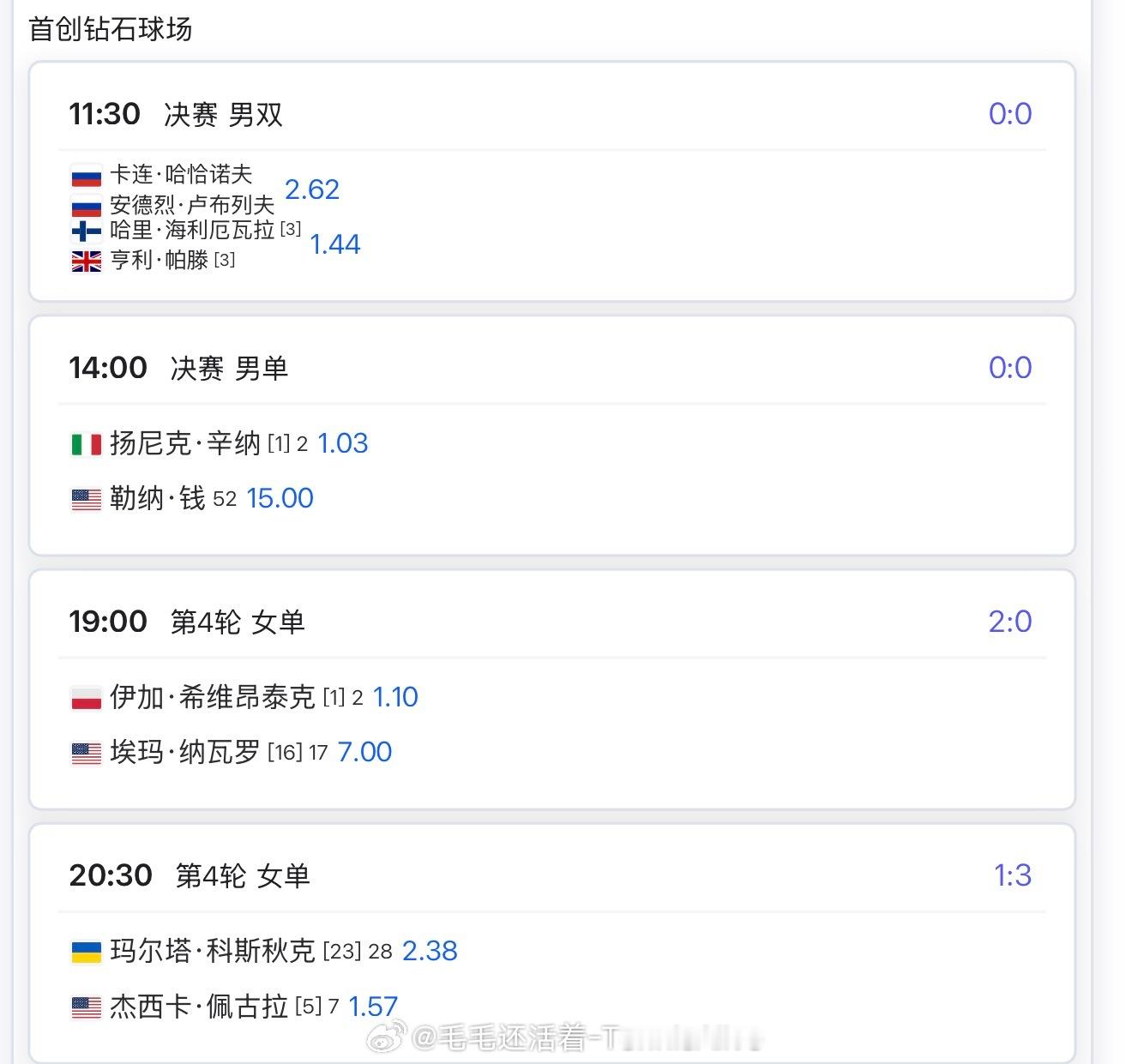This screenshot has width=1132, height=1064.
Task: Click the UK flag beside 亨利·帕滕
Action: (x=86, y=261)
